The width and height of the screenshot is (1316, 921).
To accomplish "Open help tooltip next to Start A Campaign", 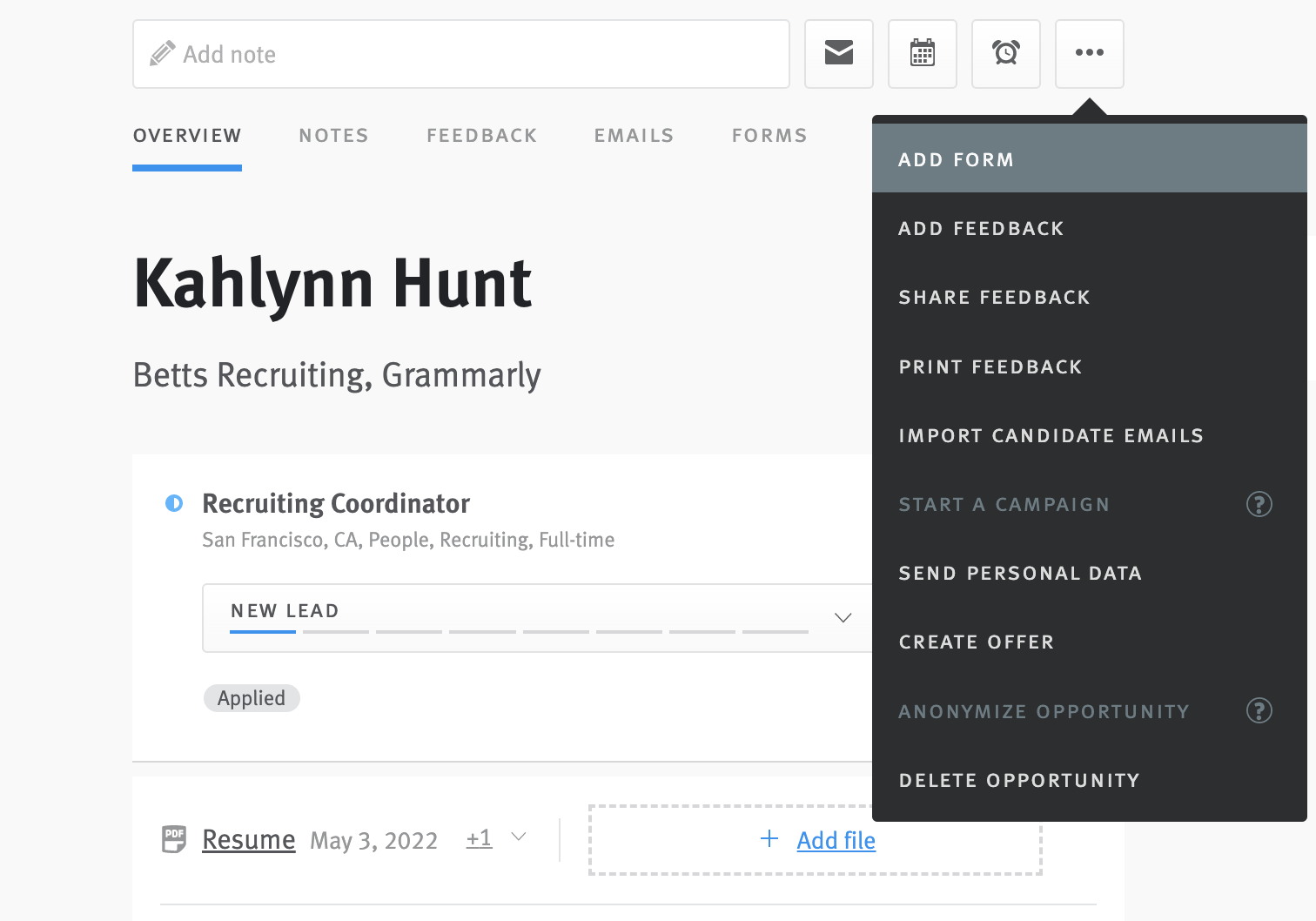I will [x=1259, y=504].
